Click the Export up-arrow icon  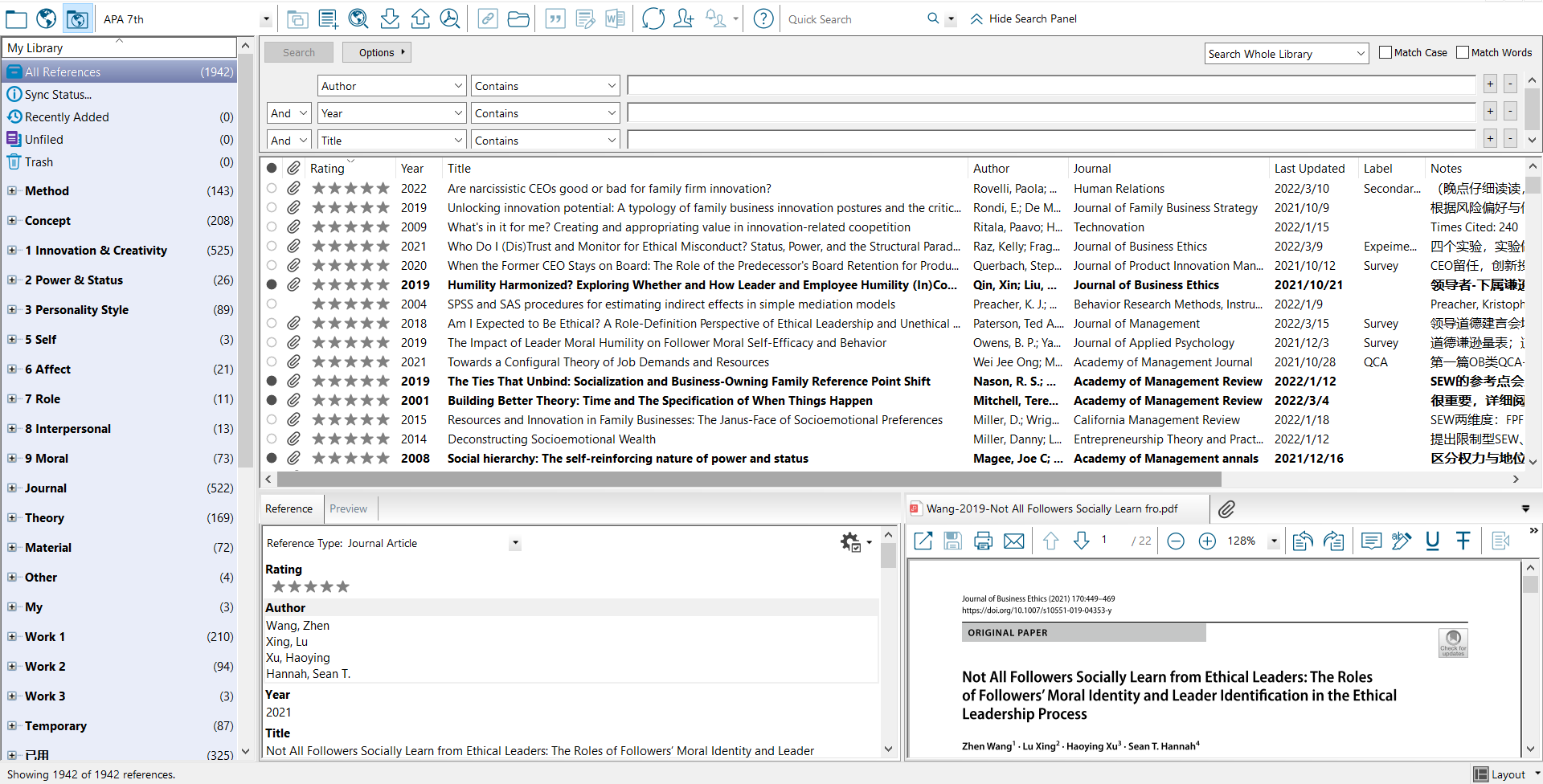coord(420,18)
